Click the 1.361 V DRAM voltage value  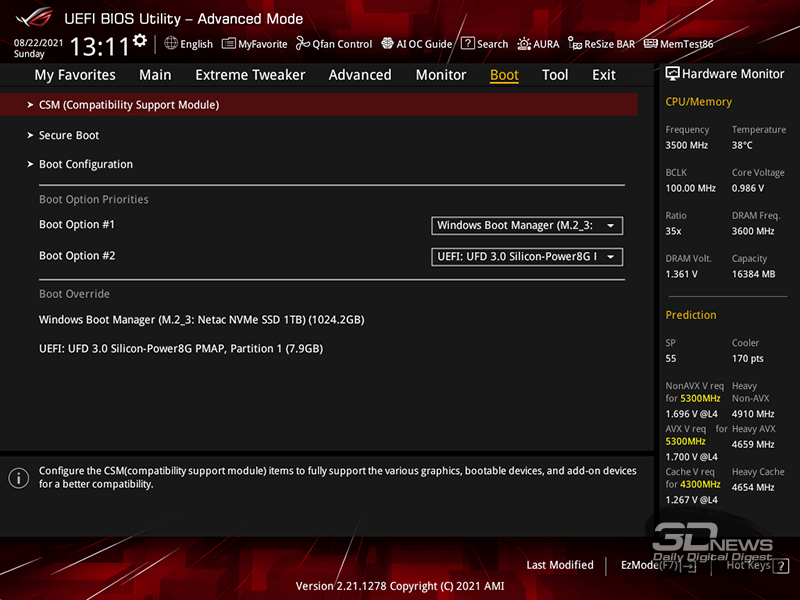point(681,274)
